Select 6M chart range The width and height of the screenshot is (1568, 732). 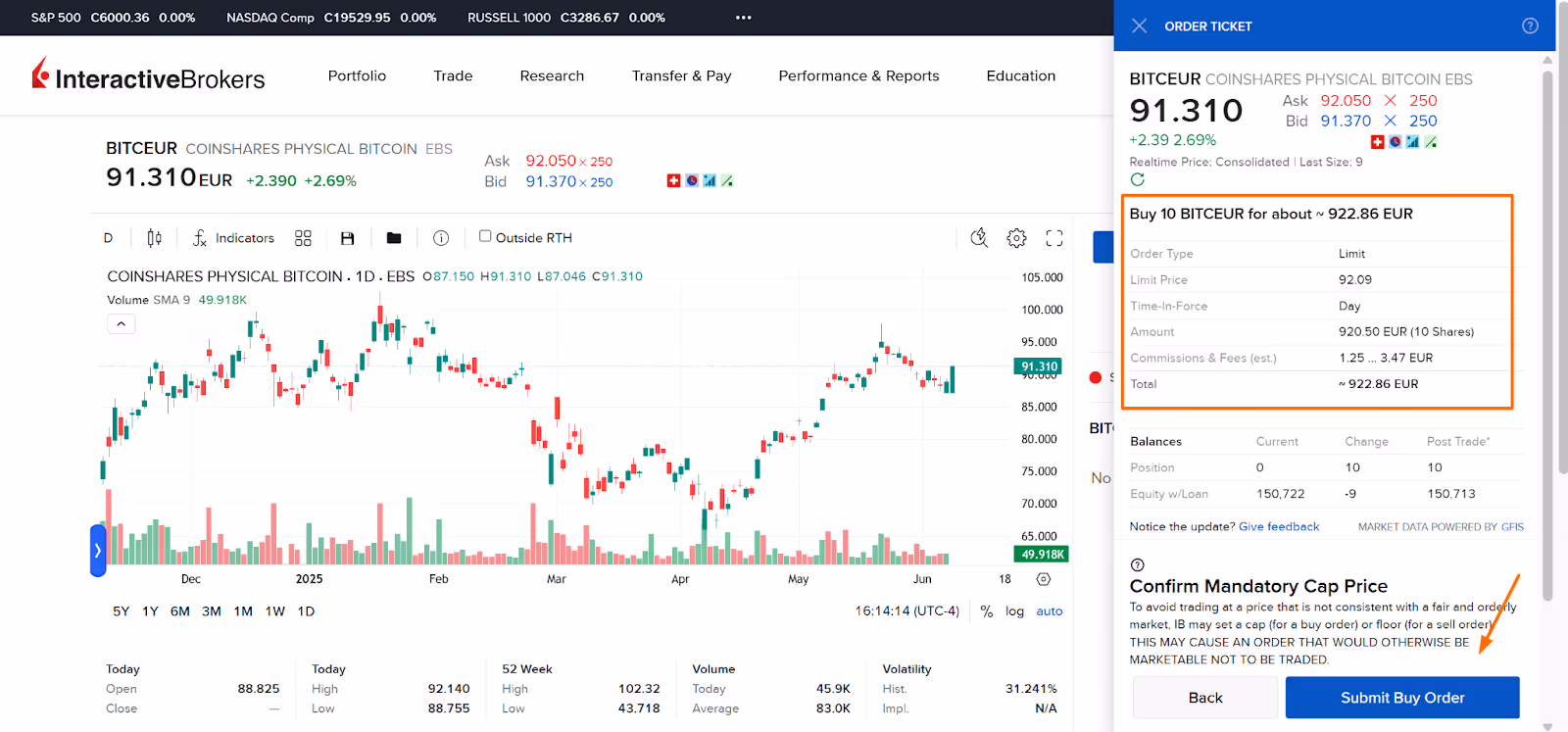pos(180,611)
